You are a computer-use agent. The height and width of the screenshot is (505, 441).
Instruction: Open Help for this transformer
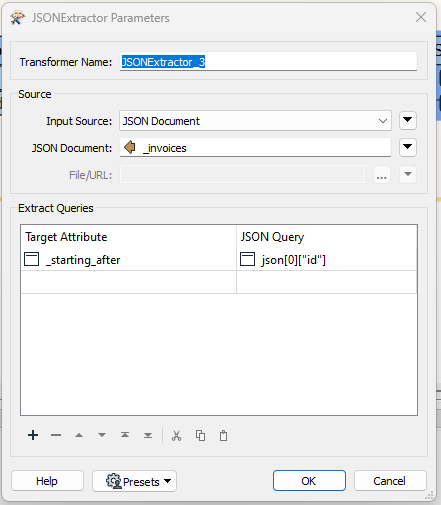click(47, 480)
